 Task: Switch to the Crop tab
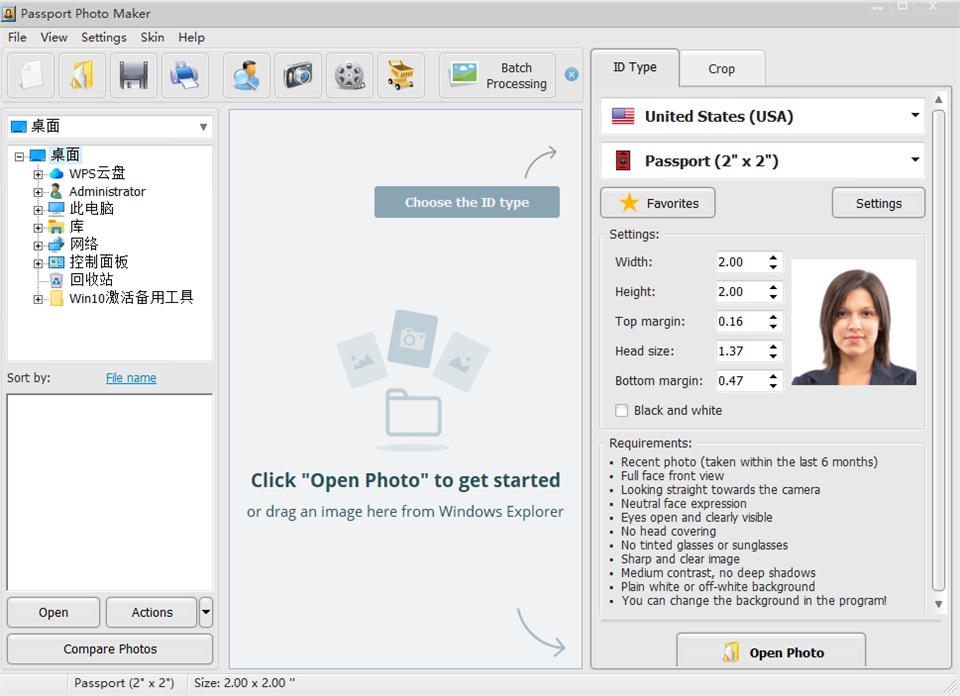click(722, 69)
